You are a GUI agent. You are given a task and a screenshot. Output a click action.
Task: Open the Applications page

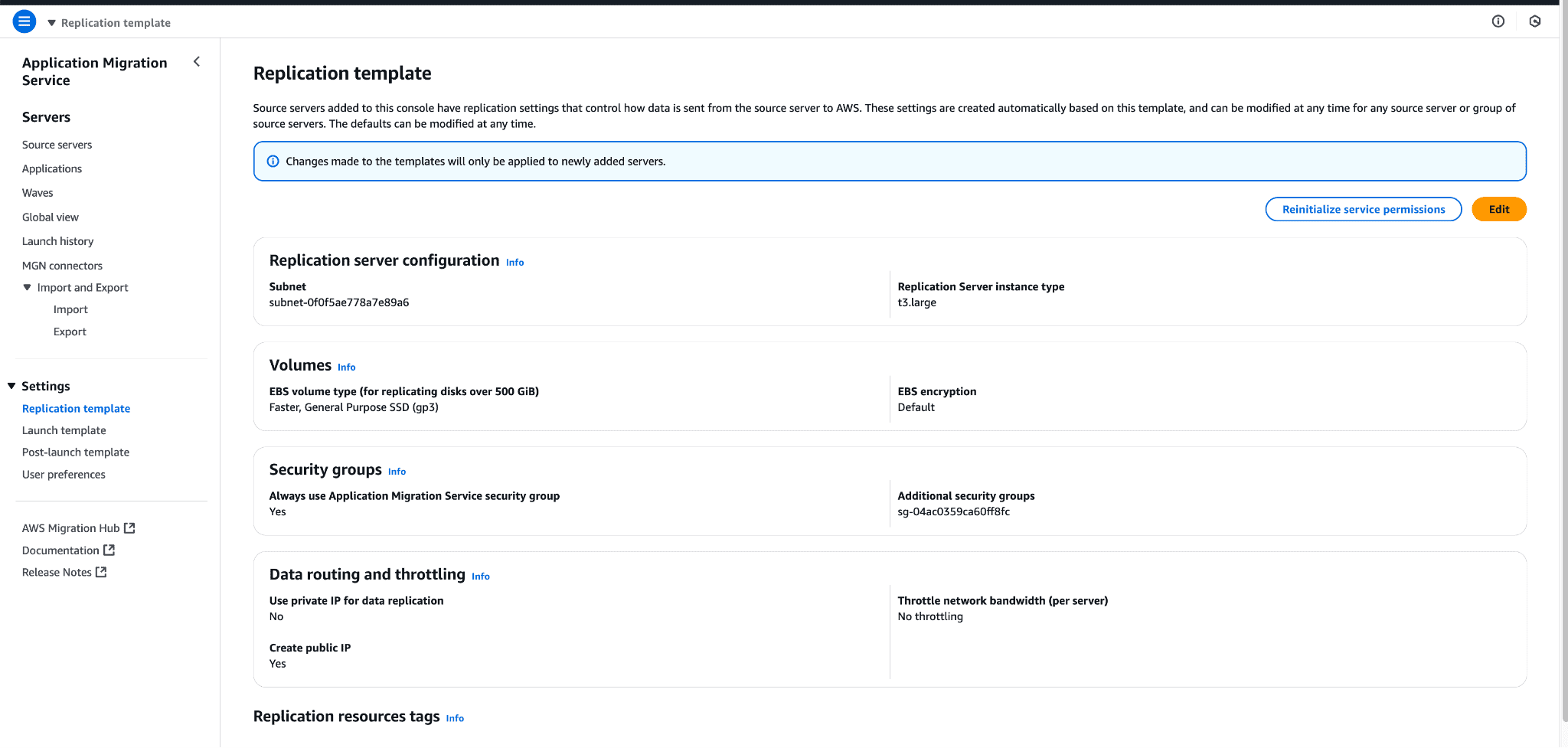(x=52, y=168)
